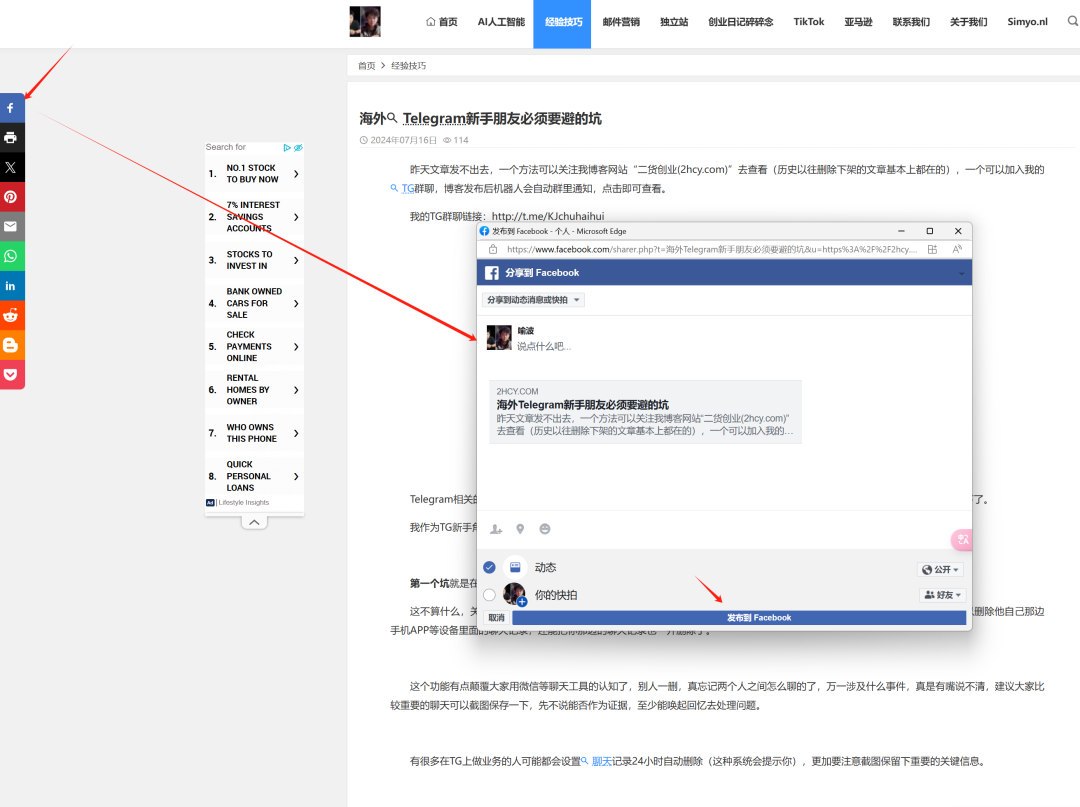Open the TikTok nav item

[x=809, y=22]
